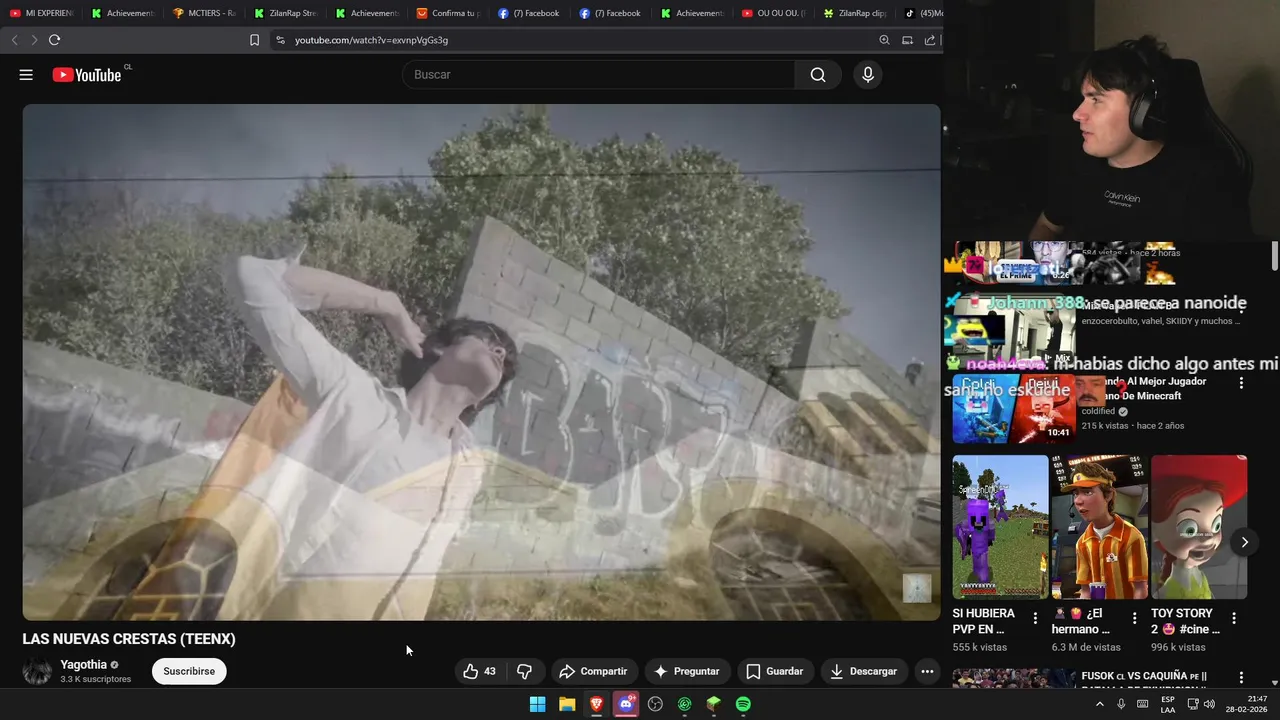Open options for El hermano short
Viewport: 1280px width, 720px height.
1134,618
